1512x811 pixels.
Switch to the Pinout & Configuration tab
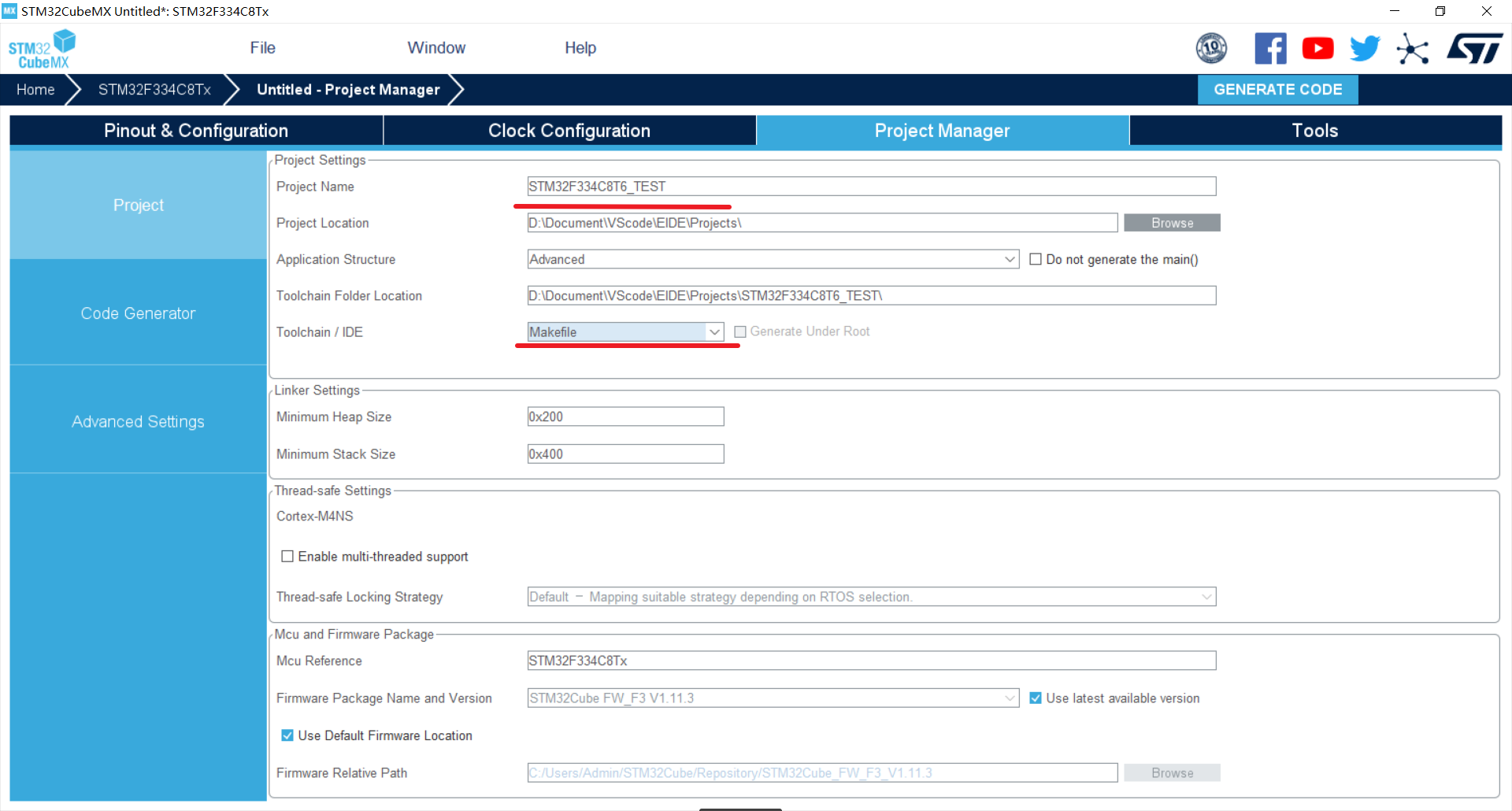coord(196,131)
